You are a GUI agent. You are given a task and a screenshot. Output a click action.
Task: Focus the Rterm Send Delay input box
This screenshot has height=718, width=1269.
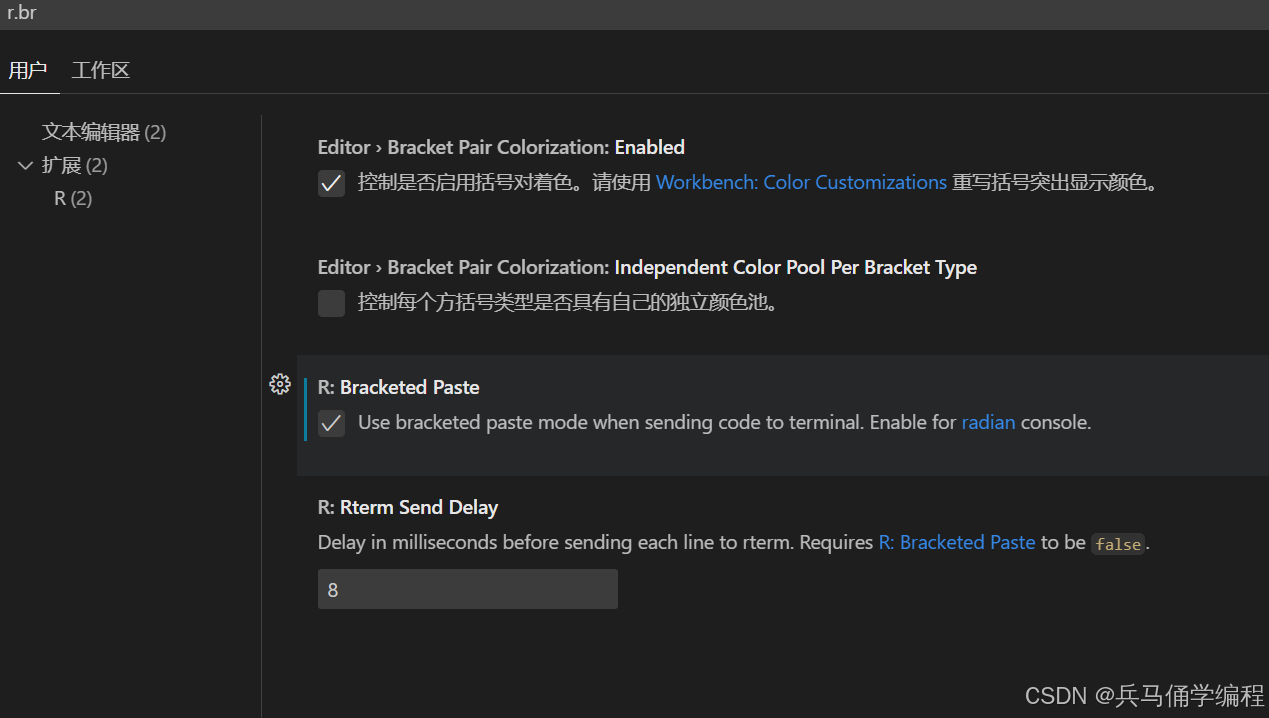(468, 589)
